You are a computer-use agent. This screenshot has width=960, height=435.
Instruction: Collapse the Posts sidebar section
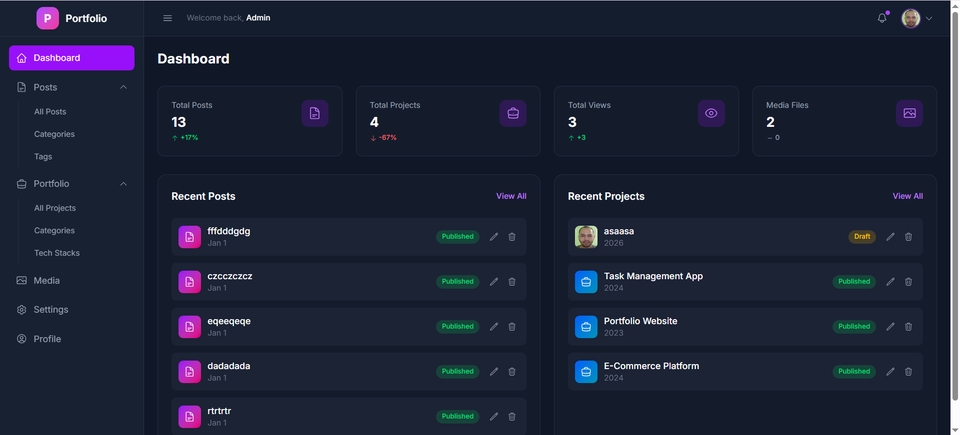(x=123, y=87)
